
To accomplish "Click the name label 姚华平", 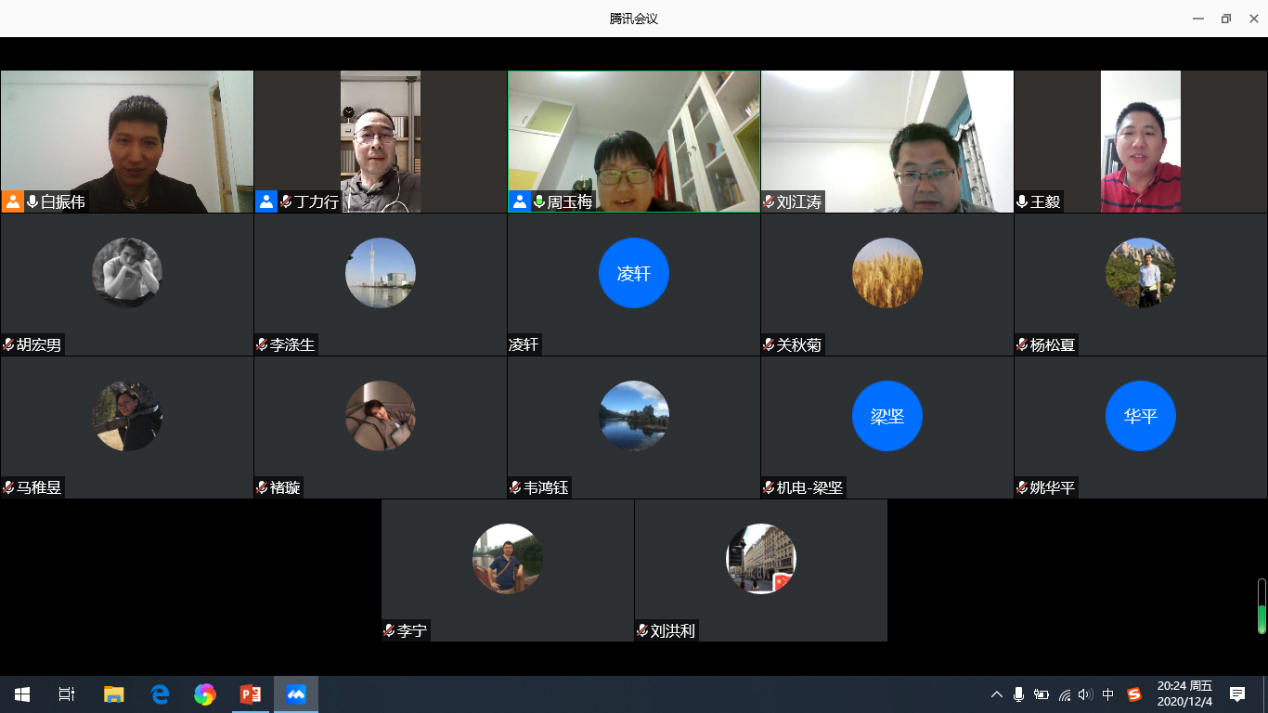I will pos(1053,488).
